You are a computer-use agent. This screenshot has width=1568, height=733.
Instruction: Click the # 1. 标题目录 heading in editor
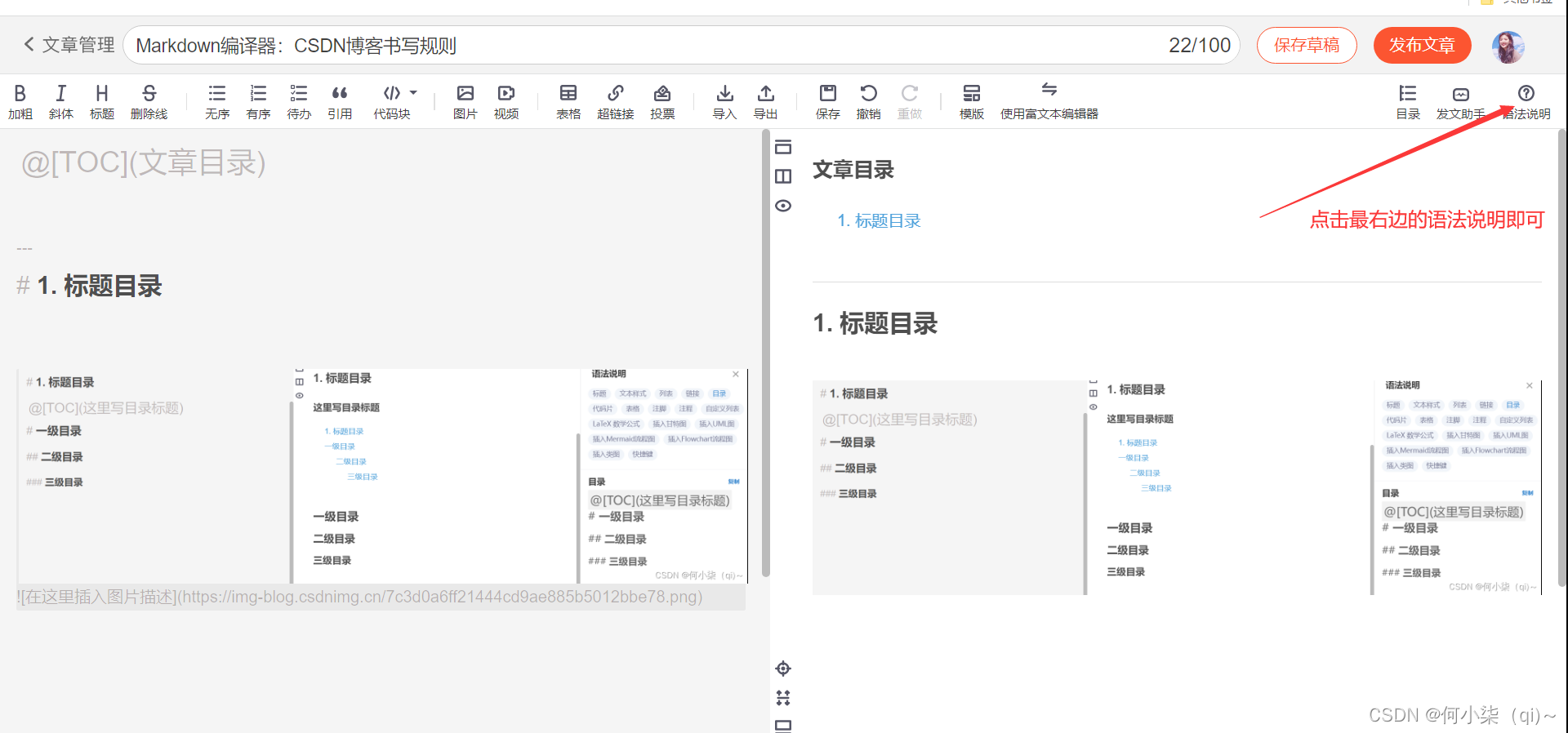click(x=90, y=286)
